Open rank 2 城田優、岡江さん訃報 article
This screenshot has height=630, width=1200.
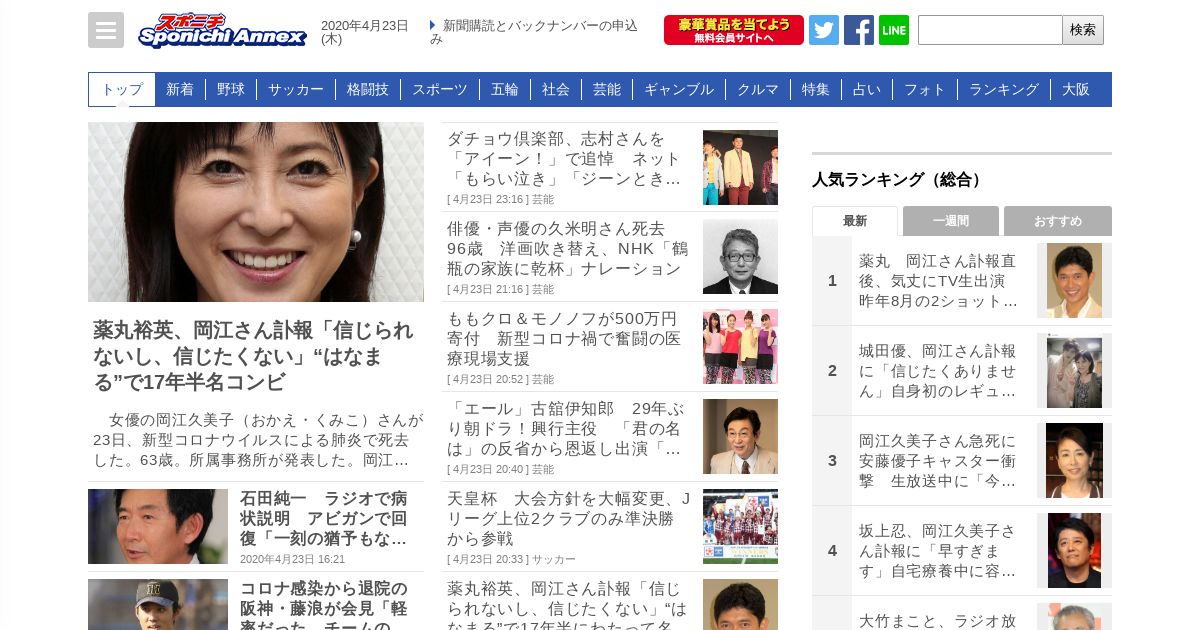939,371
